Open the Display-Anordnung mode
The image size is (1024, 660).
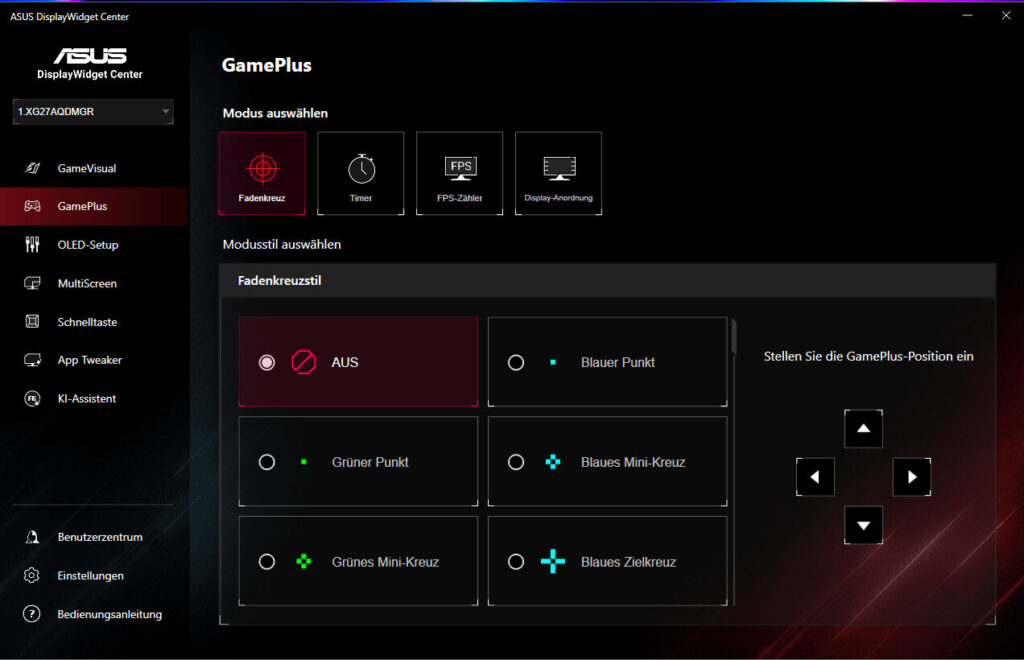click(558, 173)
